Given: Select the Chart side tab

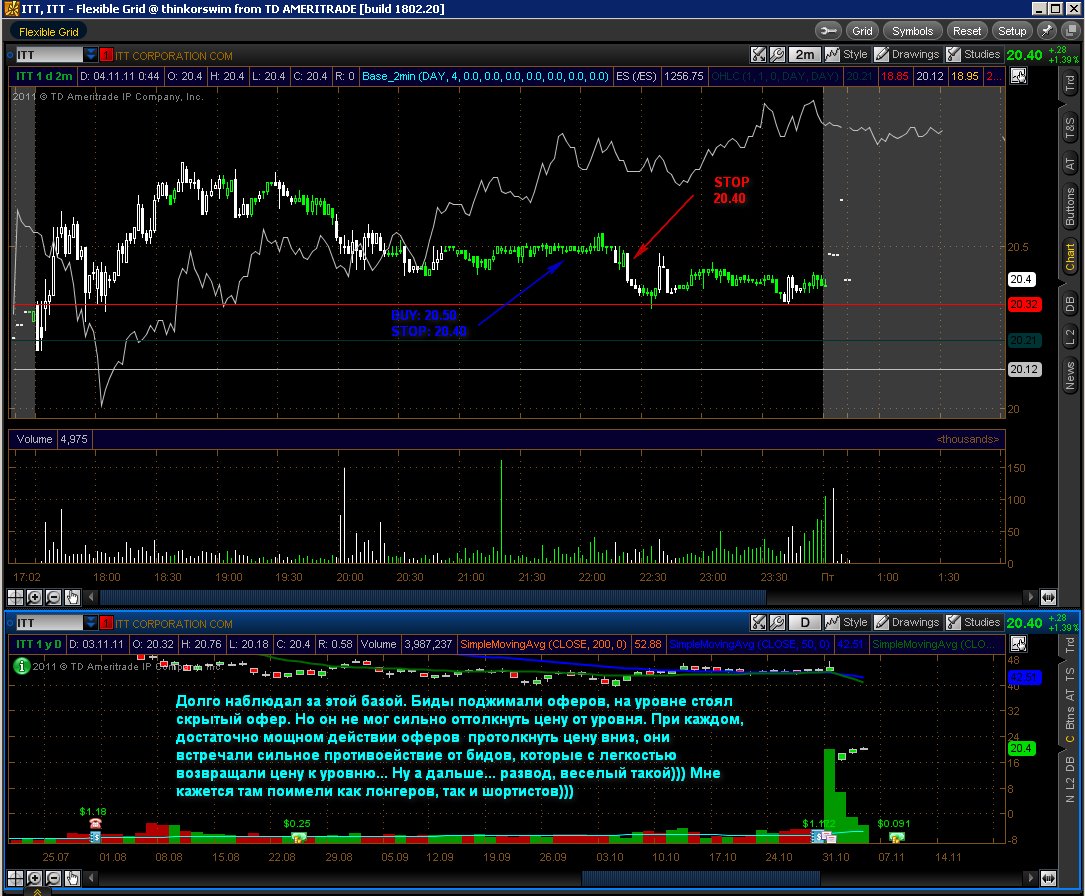Looking at the screenshot, I should (1070, 257).
